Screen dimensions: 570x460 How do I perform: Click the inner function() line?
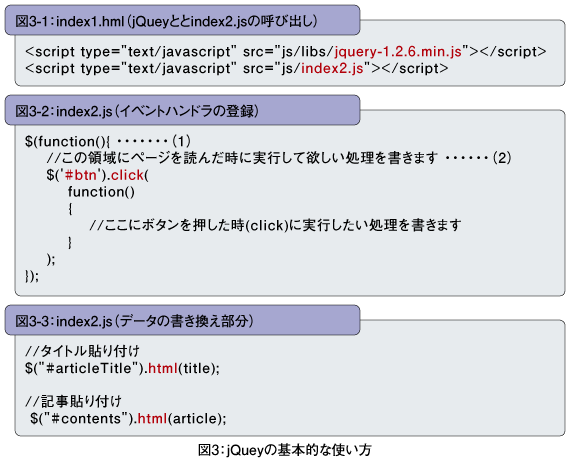pyautogui.click(x=101, y=192)
